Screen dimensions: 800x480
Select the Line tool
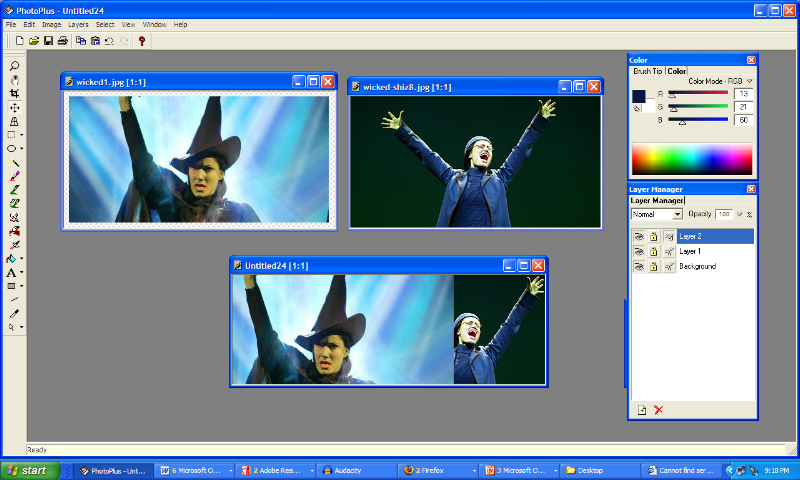14,299
